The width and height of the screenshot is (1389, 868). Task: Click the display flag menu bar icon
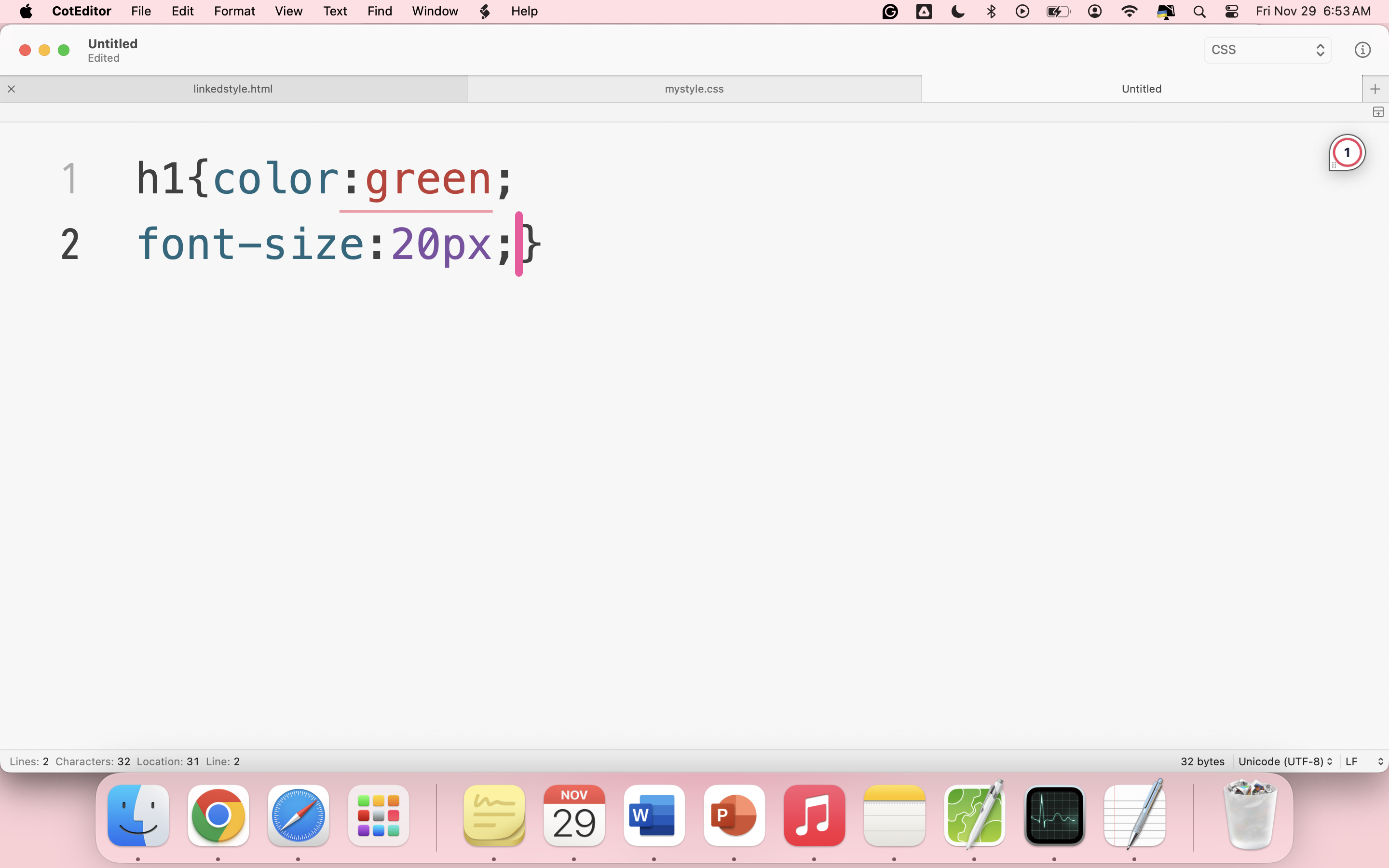pos(1165,12)
